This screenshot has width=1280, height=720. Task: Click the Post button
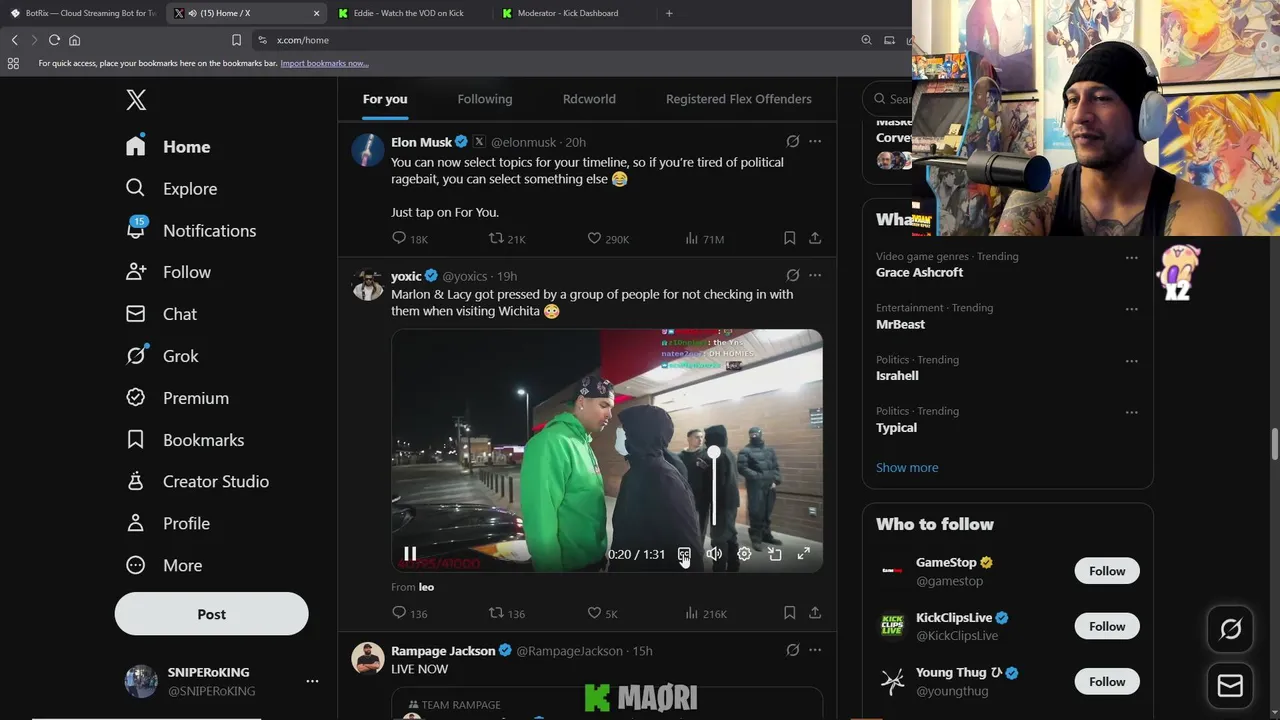[x=211, y=614]
